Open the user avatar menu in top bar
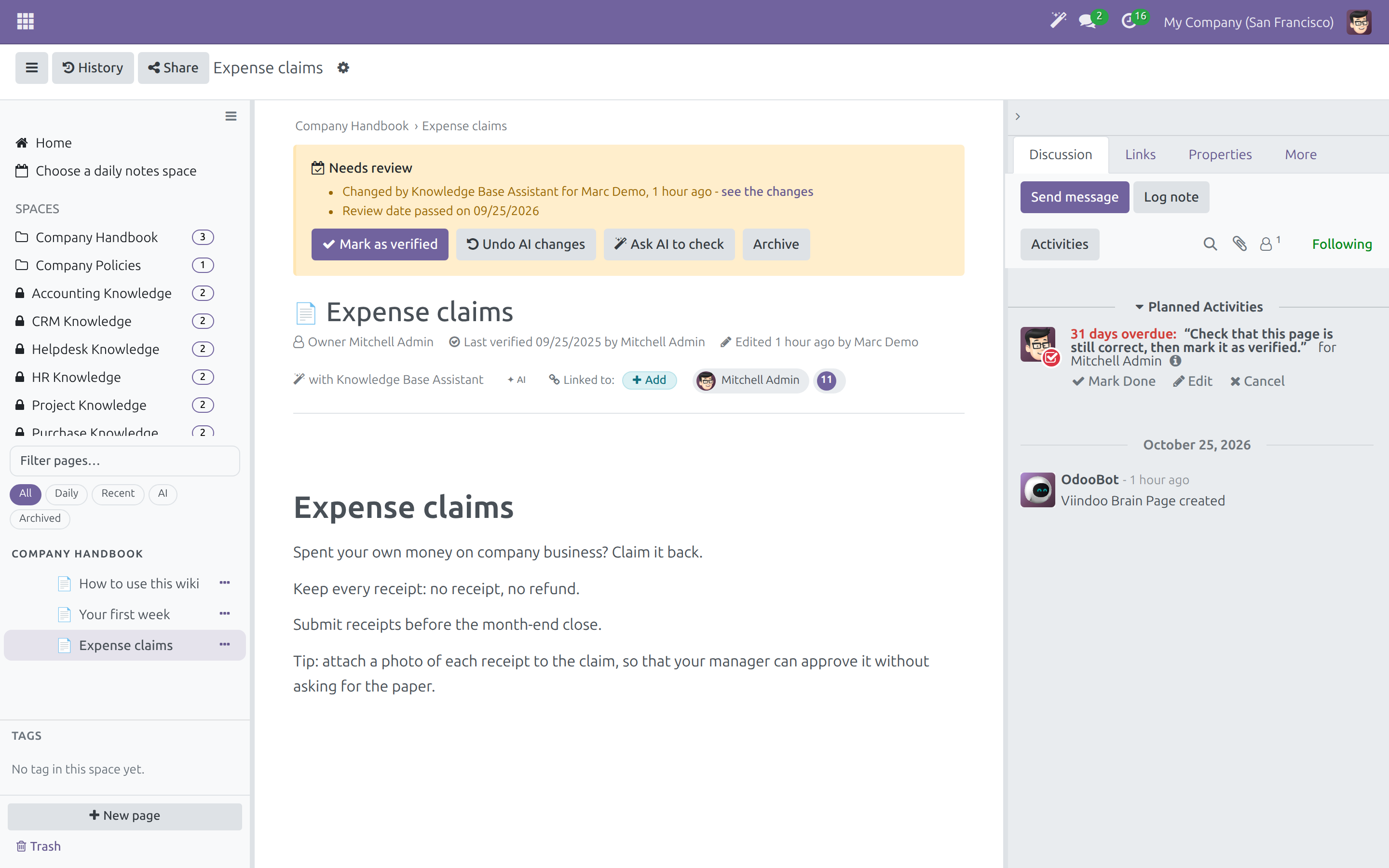The image size is (1389, 868). point(1359,22)
